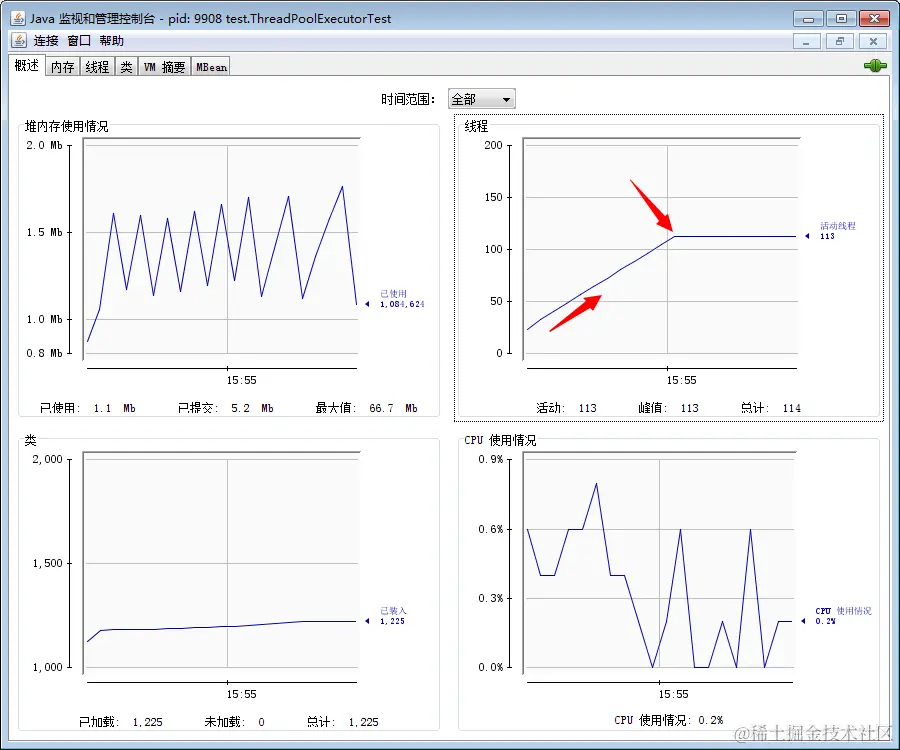Restore the inner connection window

point(840,41)
